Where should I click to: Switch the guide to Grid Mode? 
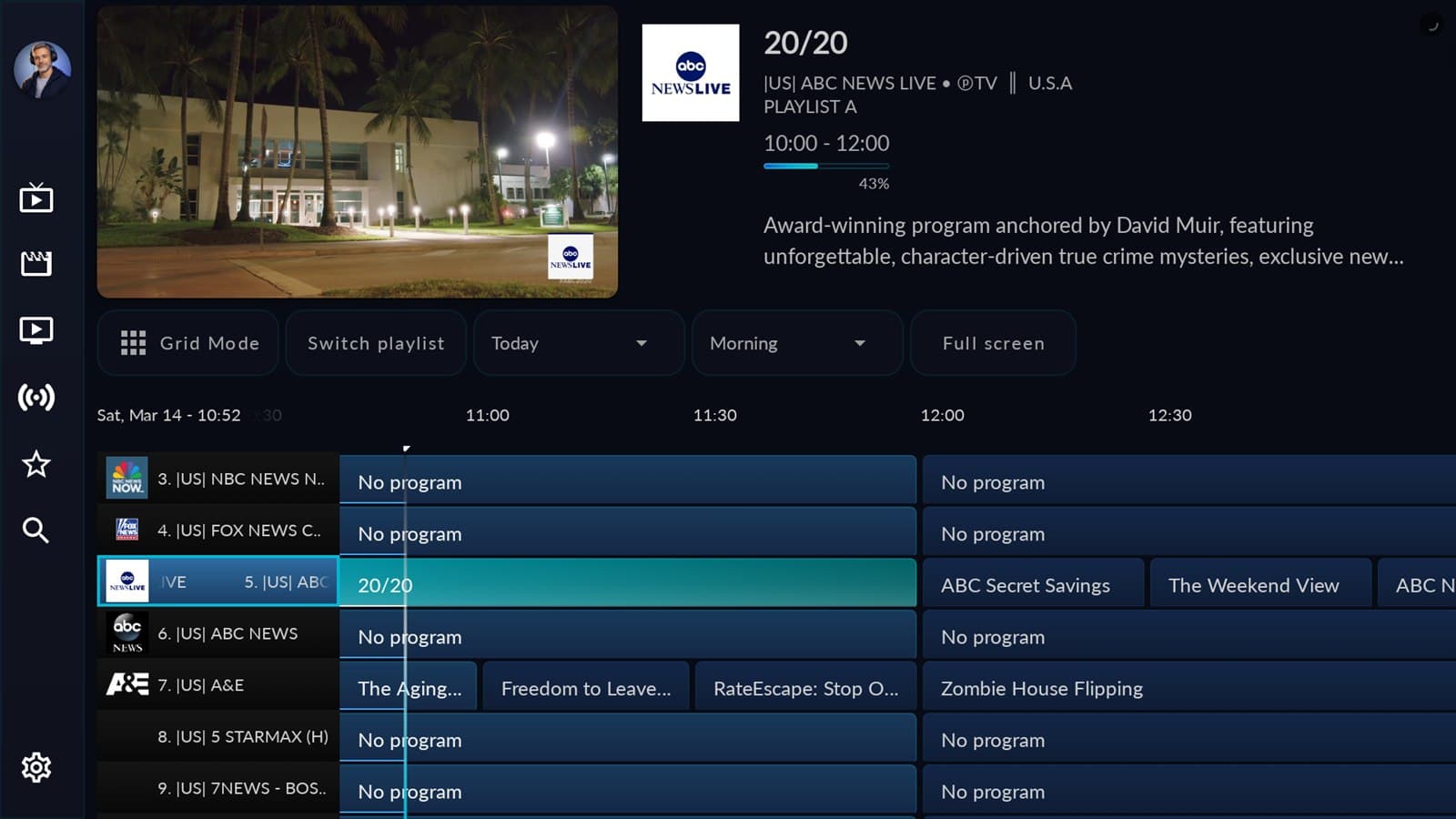(187, 343)
